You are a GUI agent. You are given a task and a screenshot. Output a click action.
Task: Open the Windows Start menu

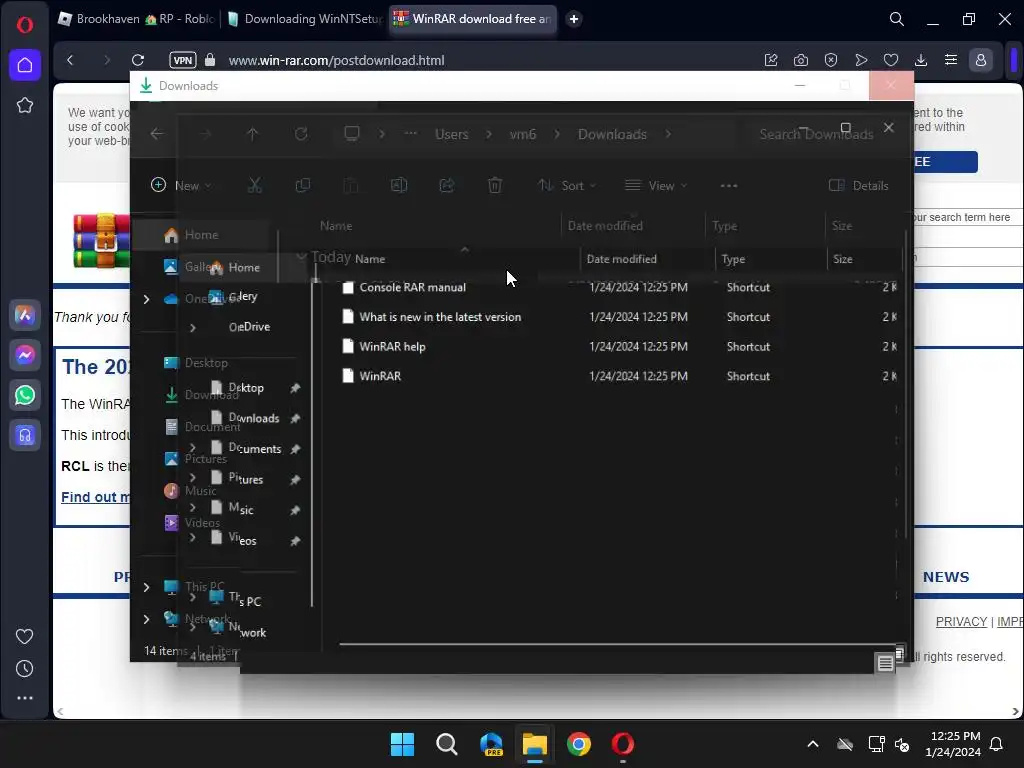click(x=402, y=744)
